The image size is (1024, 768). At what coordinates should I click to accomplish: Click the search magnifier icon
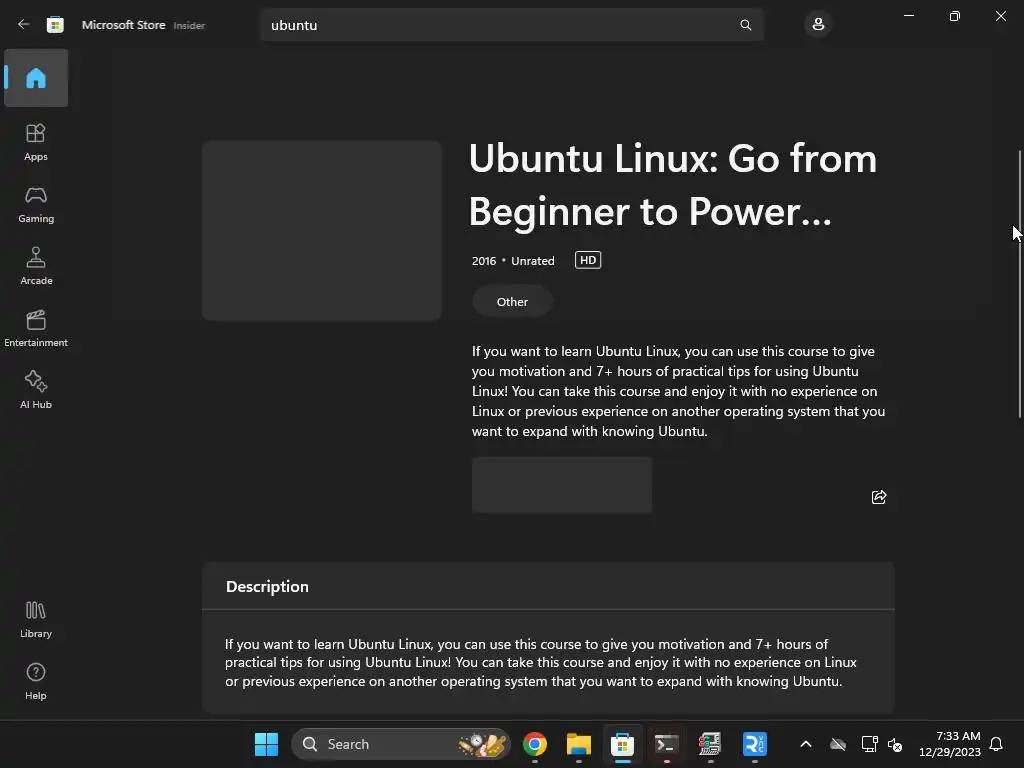click(x=745, y=25)
